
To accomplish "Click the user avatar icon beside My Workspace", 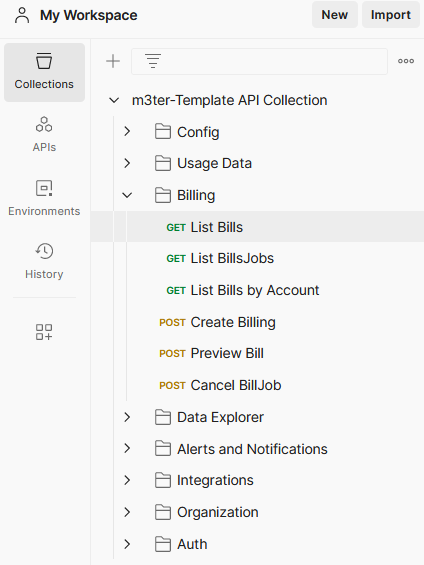I will 22,15.
